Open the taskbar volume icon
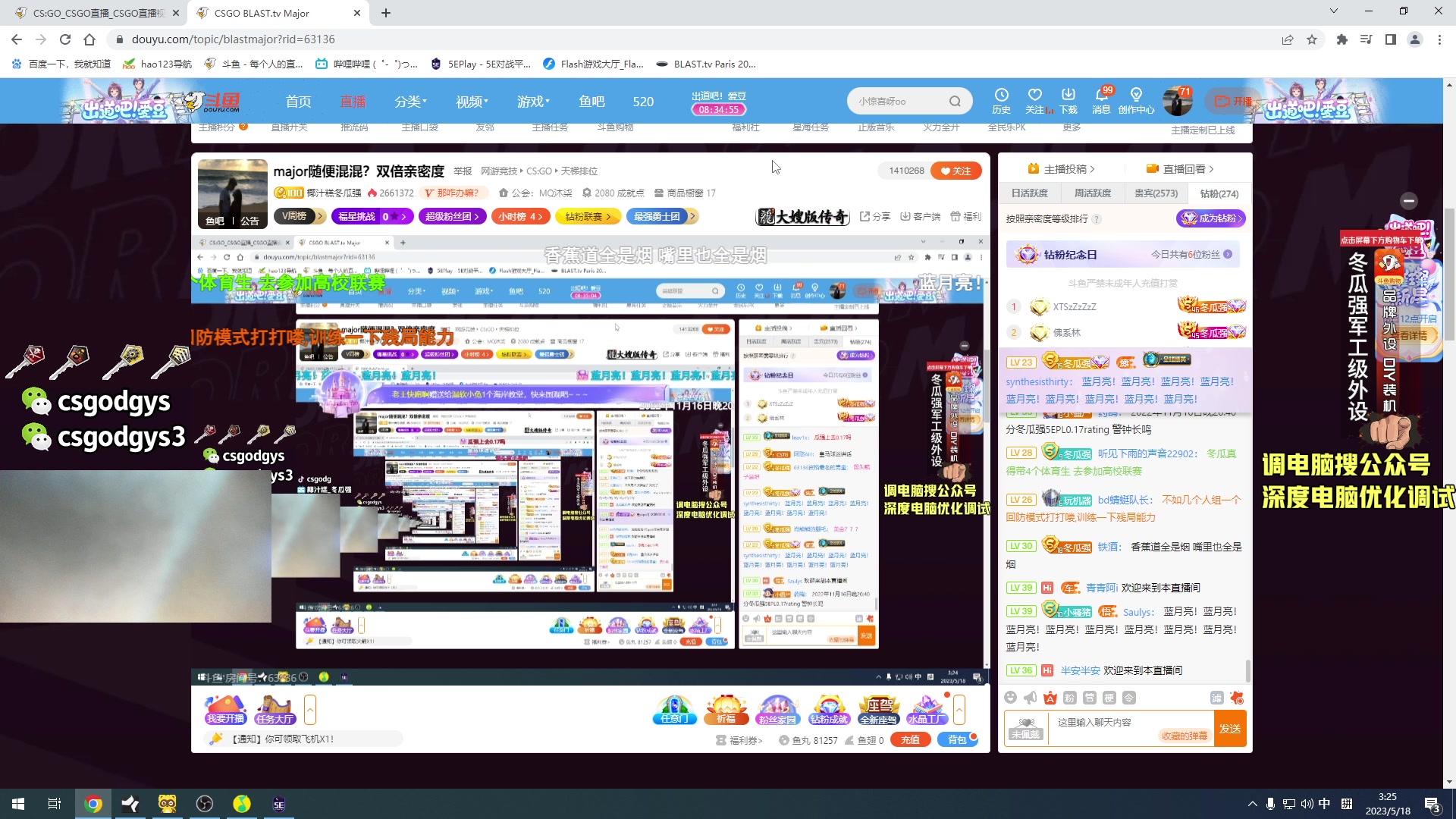This screenshot has height=819, width=1456. (1307, 804)
